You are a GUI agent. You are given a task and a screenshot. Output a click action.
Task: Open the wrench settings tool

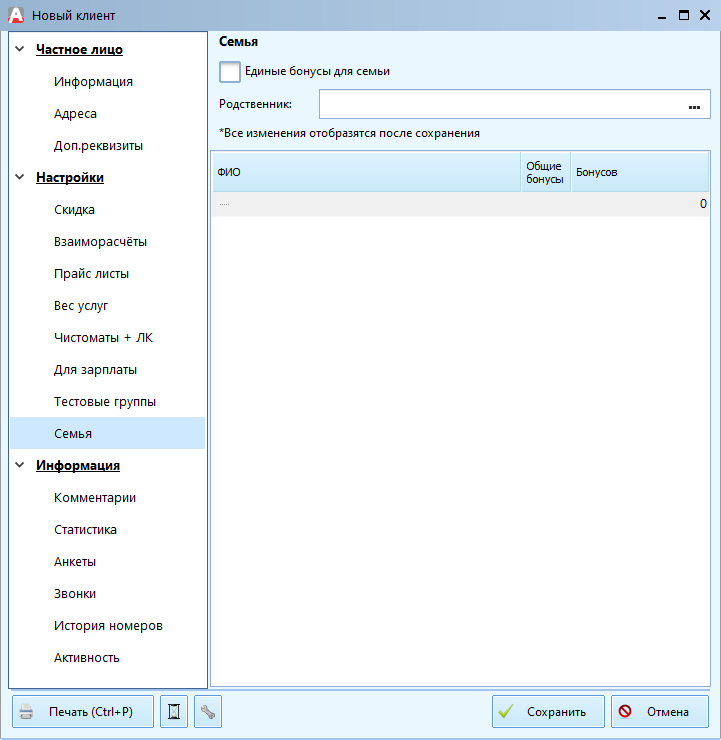[x=208, y=712]
